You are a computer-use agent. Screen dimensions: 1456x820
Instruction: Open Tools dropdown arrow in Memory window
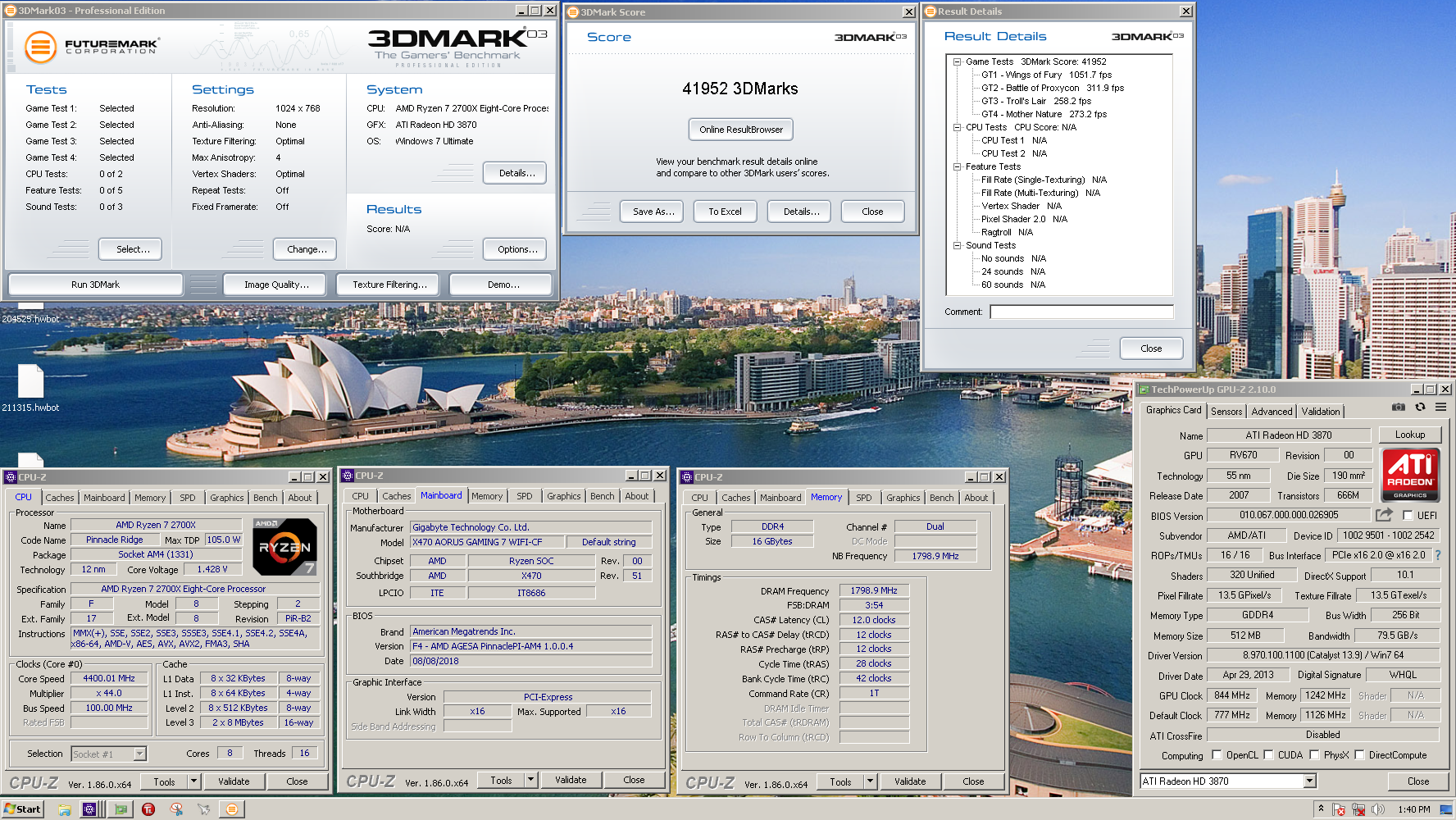(871, 781)
